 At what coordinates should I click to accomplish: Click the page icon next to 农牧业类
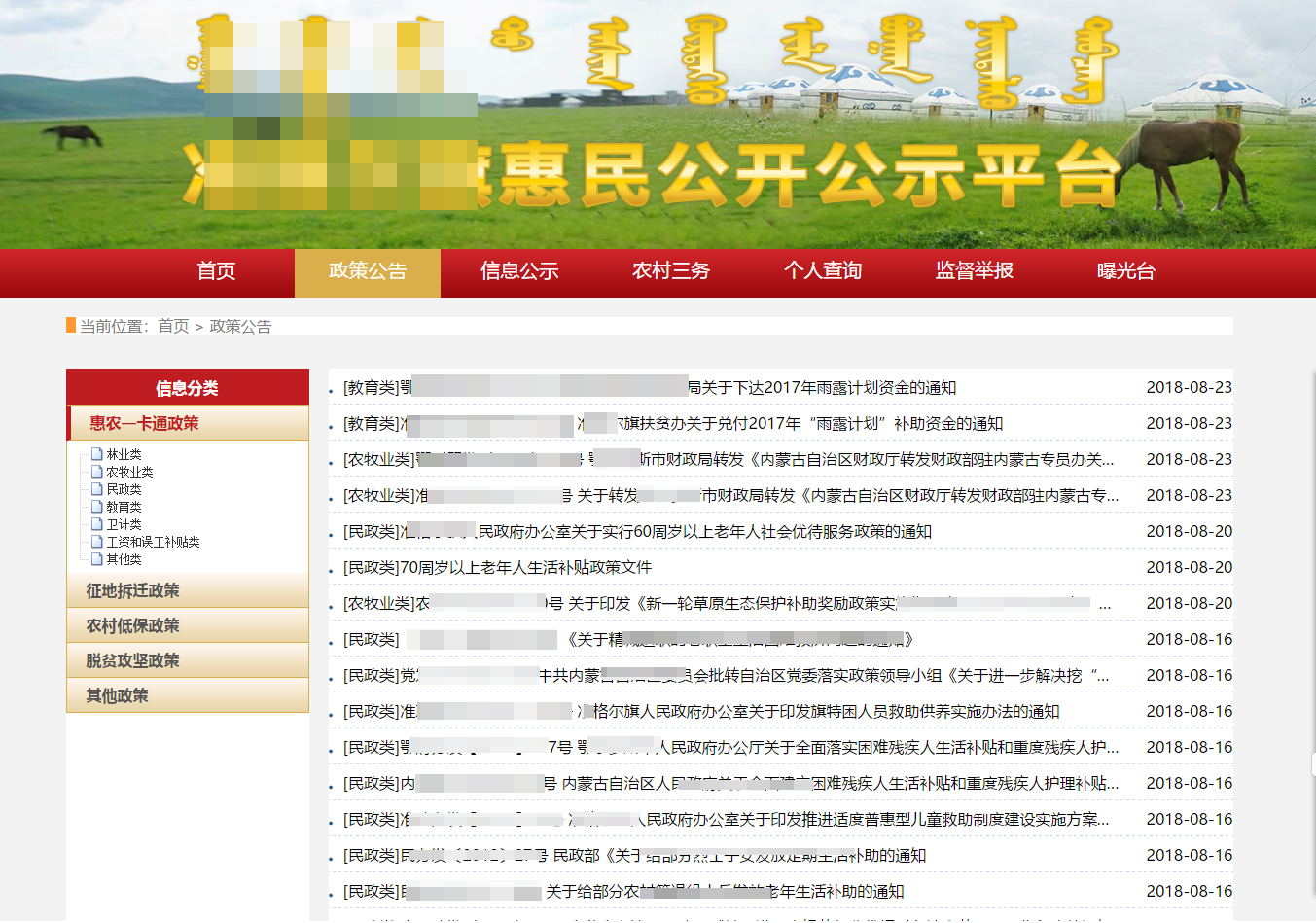tap(97, 472)
